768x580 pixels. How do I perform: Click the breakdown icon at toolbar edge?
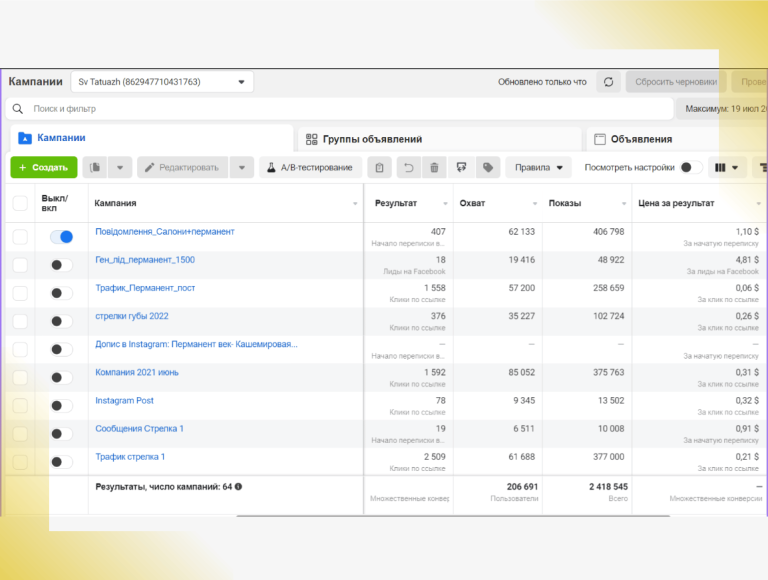point(762,168)
